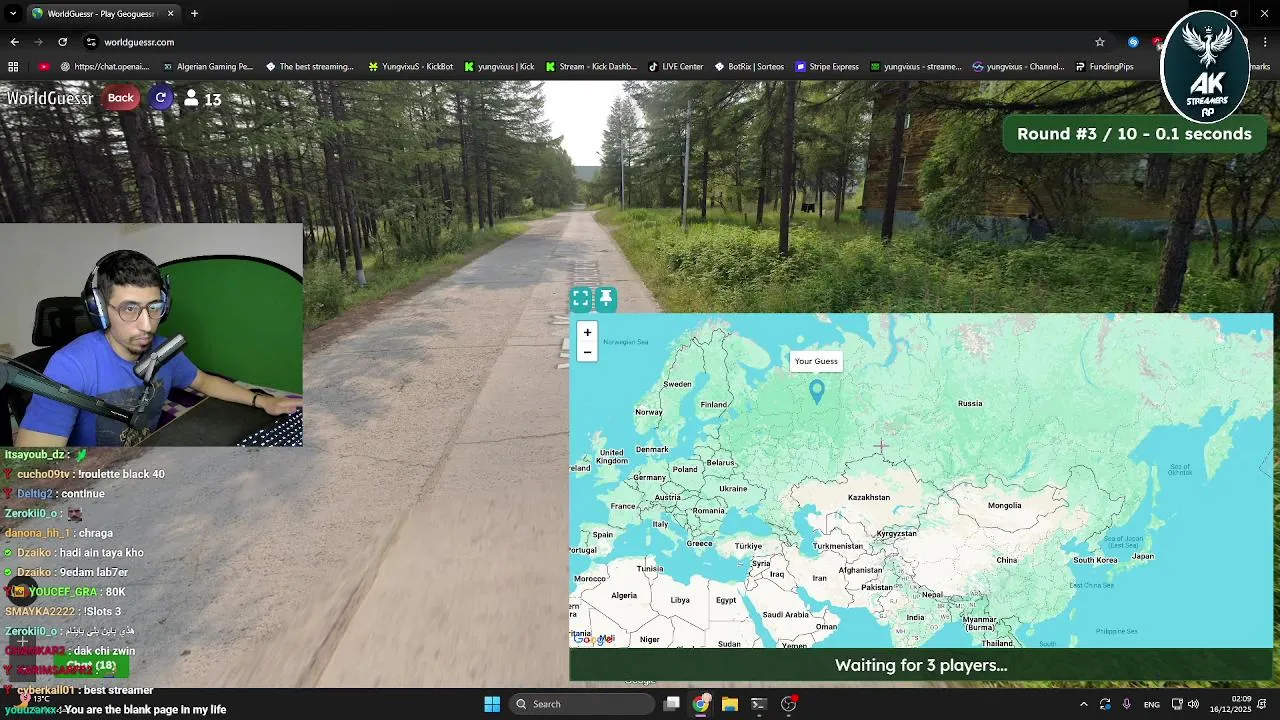Image resolution: width=1280 pixels, height=720 pixels.
Task: Open The best streaming... bookmark
Action: [310, 67]
